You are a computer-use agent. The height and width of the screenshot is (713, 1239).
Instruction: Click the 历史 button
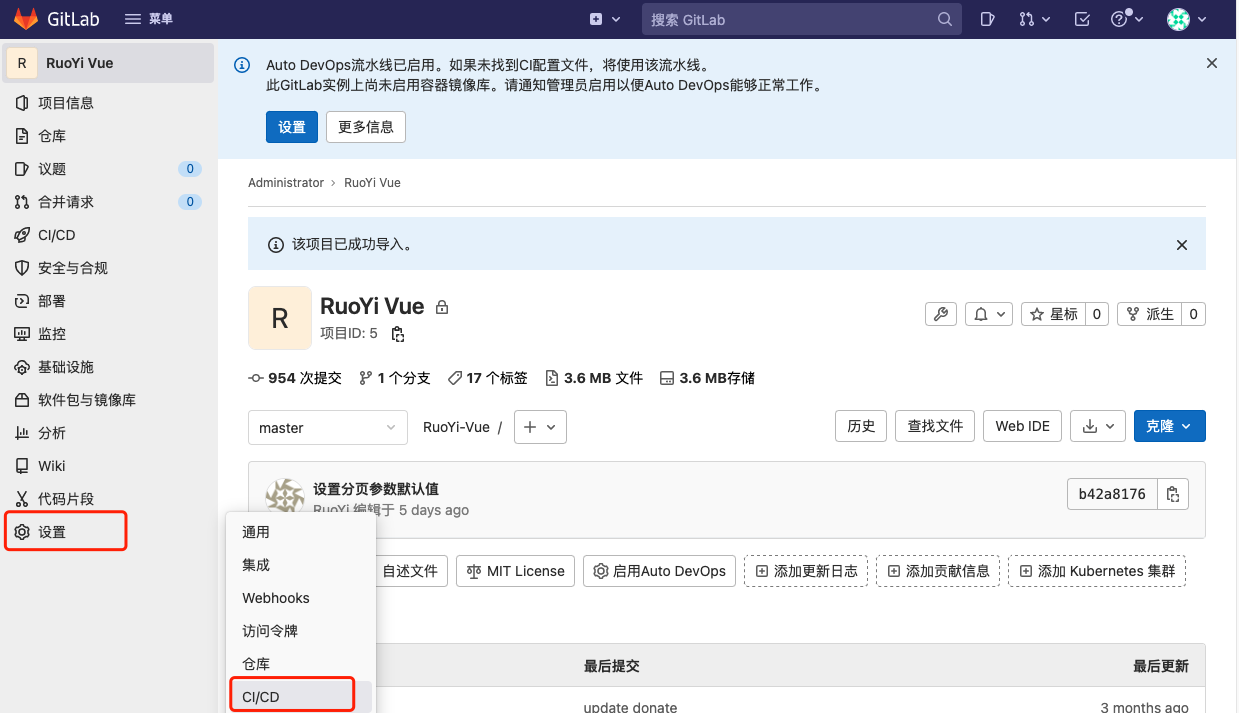861,426
